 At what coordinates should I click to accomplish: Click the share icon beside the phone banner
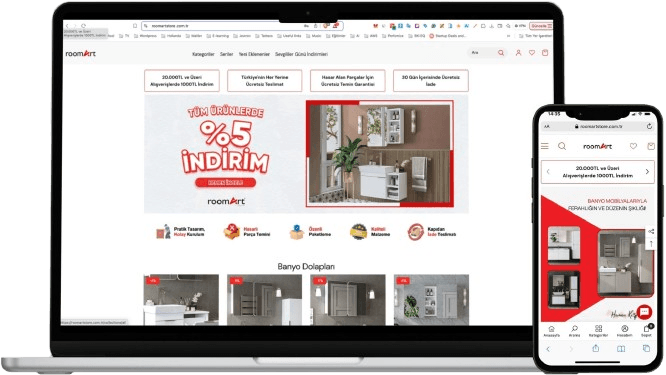[x=651, y=231]
